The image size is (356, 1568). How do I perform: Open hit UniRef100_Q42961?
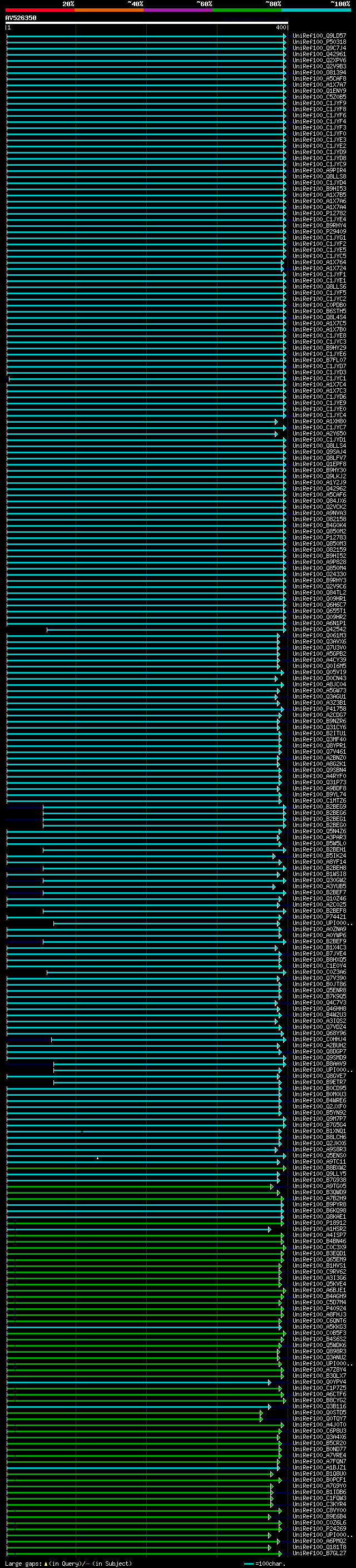click(319, 54)
